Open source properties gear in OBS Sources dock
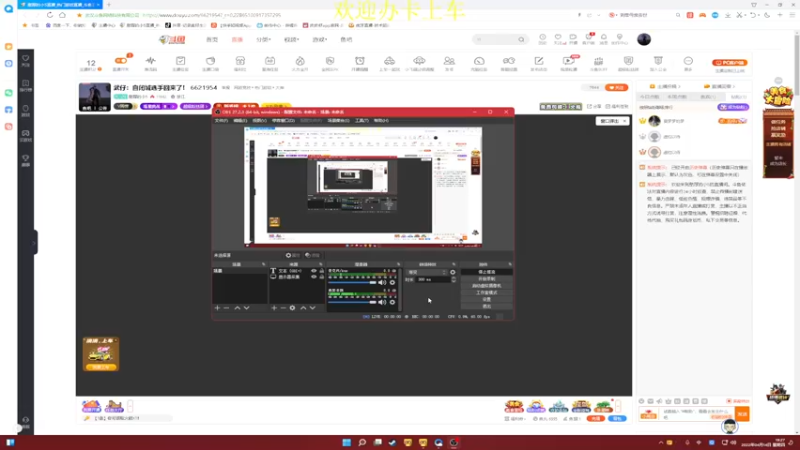Viewport: 800px width, 450px height. (x=292, y=308)
